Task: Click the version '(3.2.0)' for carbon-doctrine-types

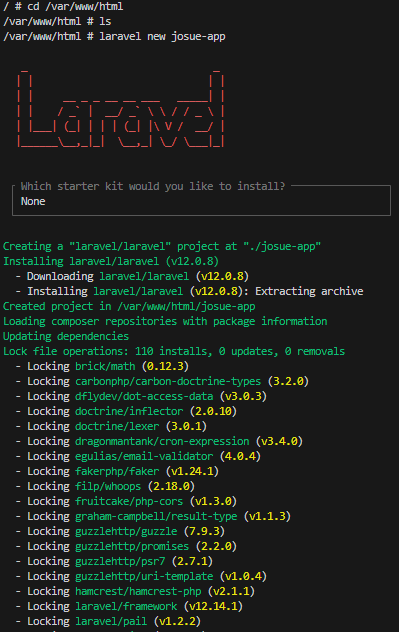Action: click(288, 381)
